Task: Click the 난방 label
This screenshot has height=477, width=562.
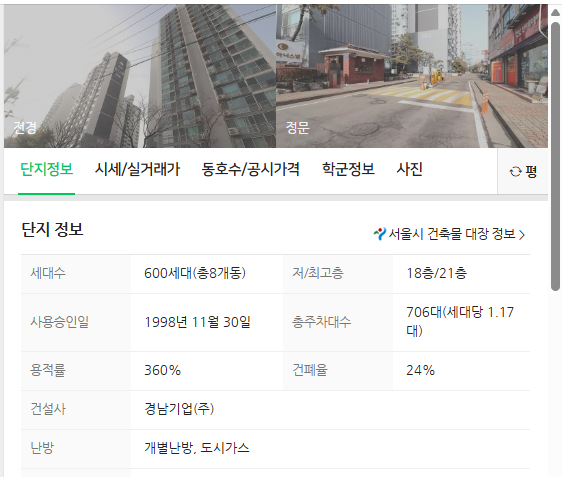Action: coord(42,448)
